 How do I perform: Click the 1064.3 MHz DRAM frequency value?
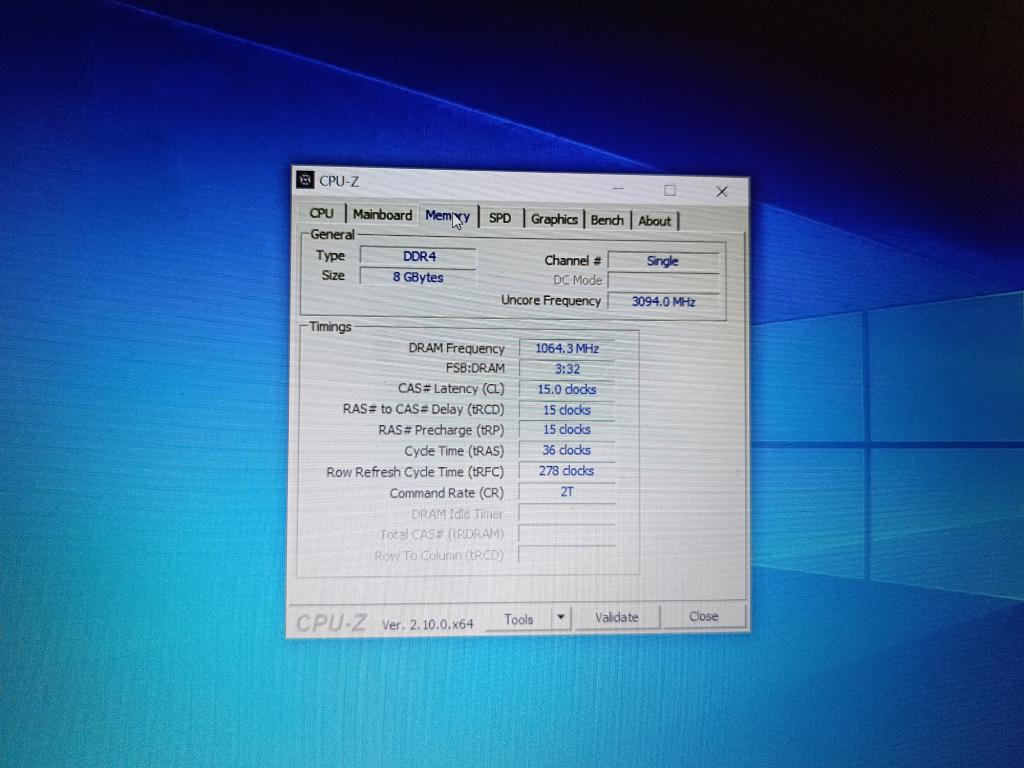[567, 348]
